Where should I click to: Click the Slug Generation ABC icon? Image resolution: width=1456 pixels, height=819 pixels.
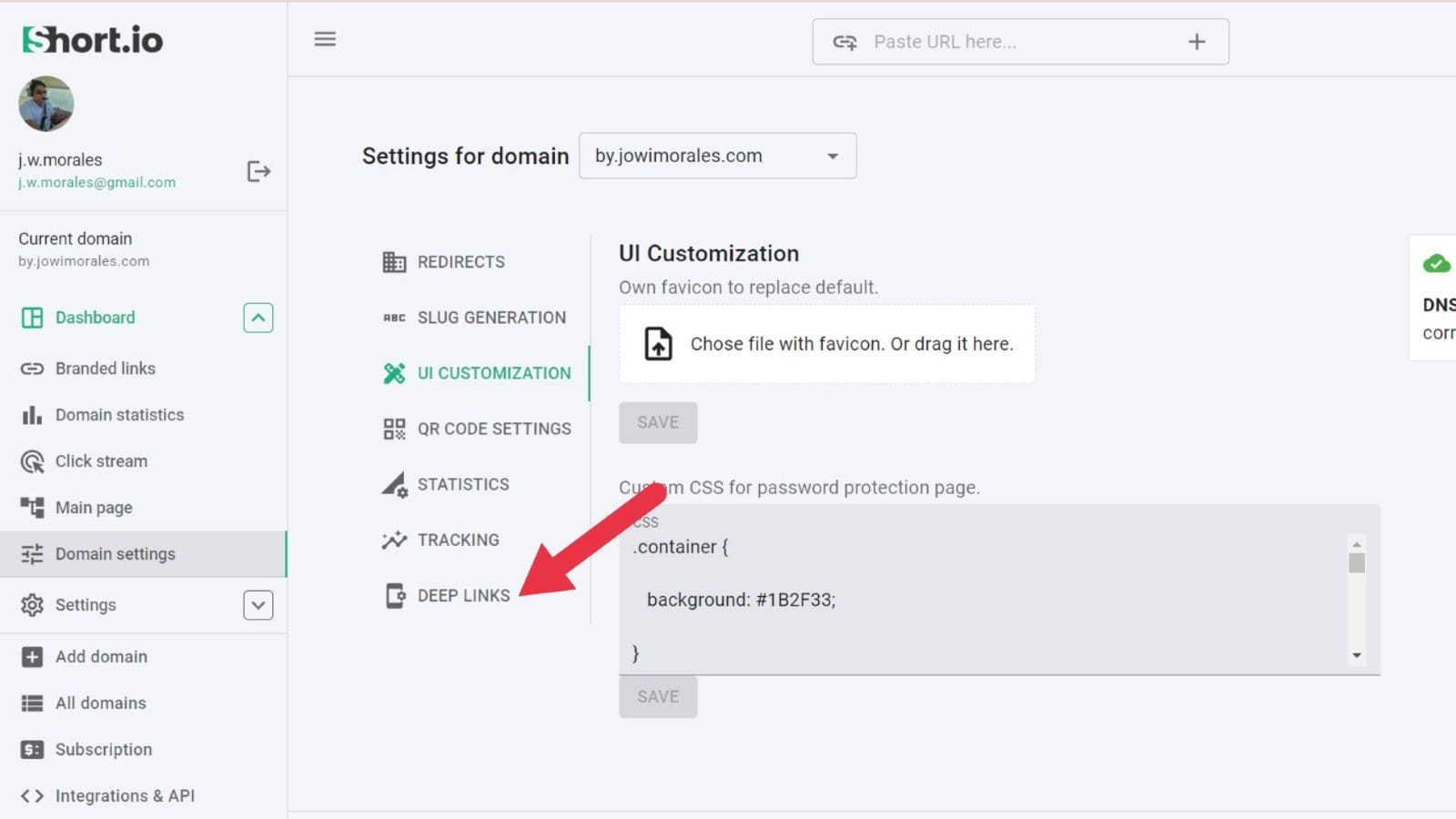pos(394,318)
